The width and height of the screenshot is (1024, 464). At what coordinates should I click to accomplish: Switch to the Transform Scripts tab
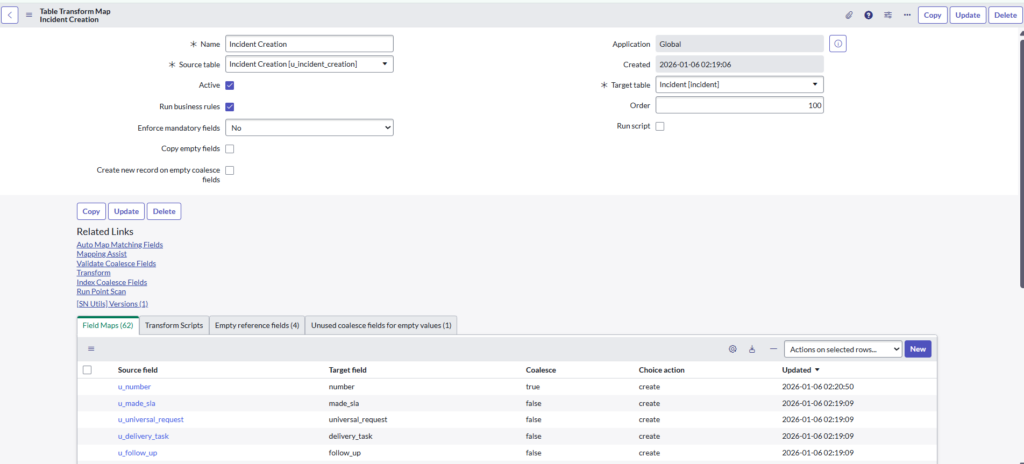coord(174,325)
